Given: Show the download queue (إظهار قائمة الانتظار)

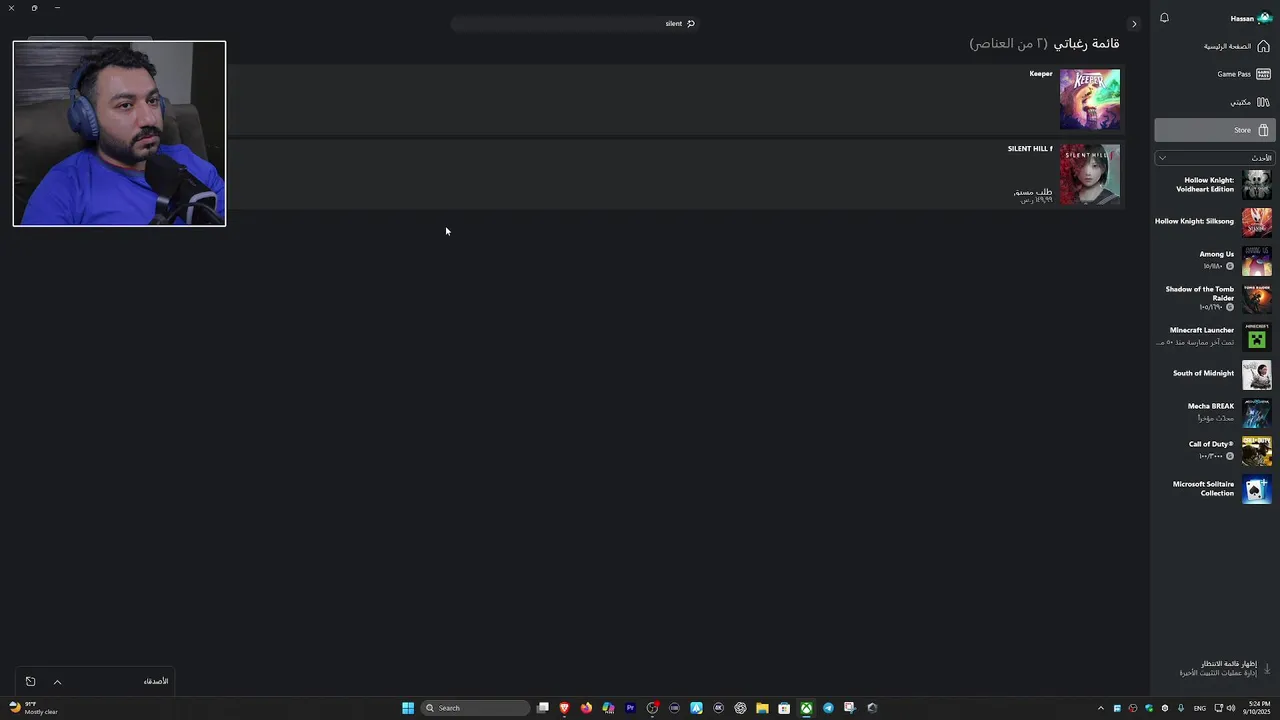Looking at the screenshot, I should (x=1228, y=663).
